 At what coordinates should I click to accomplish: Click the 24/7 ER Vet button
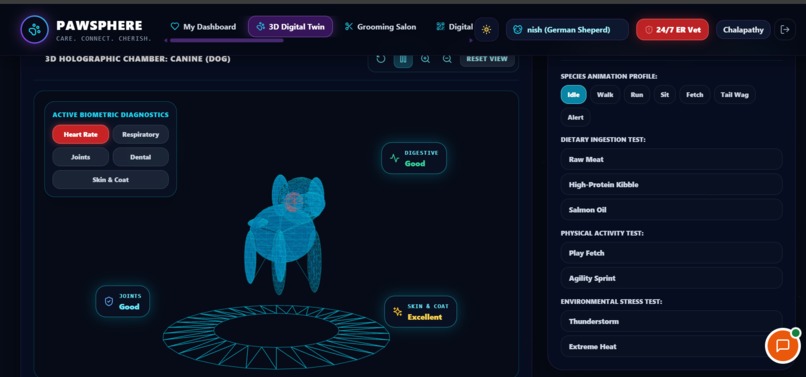coord(672,30)
